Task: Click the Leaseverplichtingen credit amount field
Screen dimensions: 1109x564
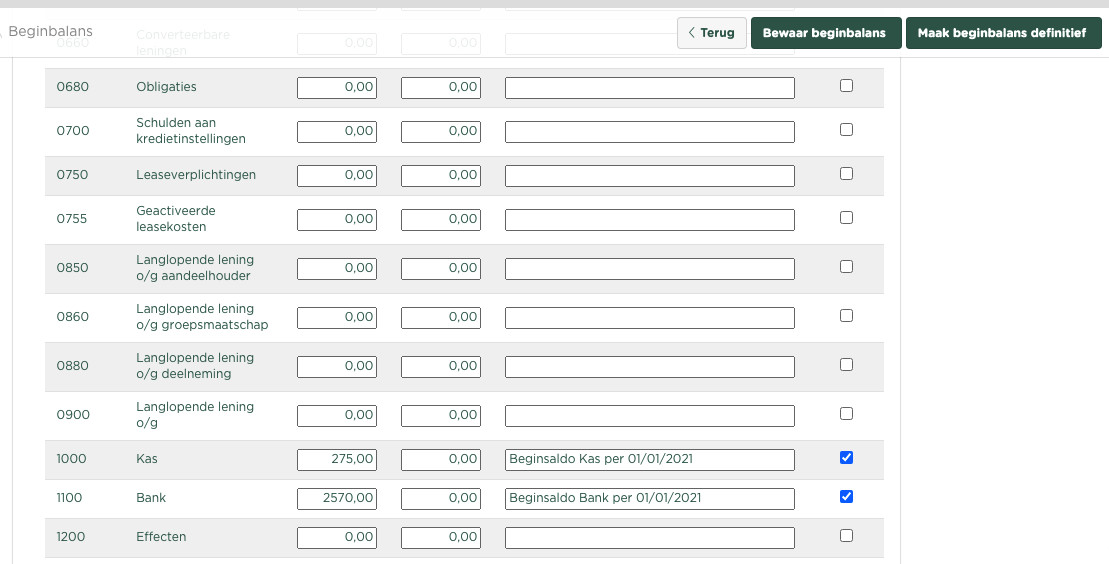Action: [x=441, y=175]
